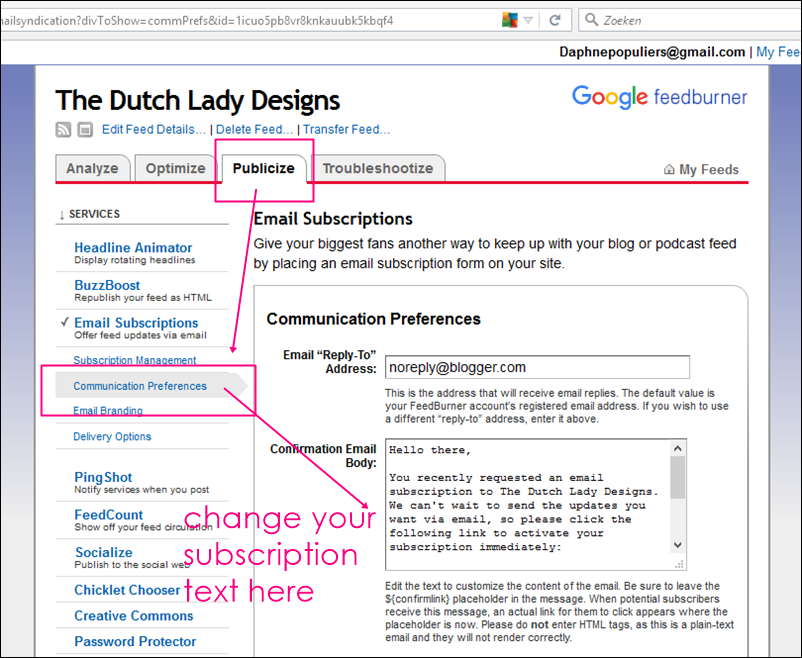This screenshot has height=658, width=802.
Task: Click the browser address bar URL
Action: (197, 21)
